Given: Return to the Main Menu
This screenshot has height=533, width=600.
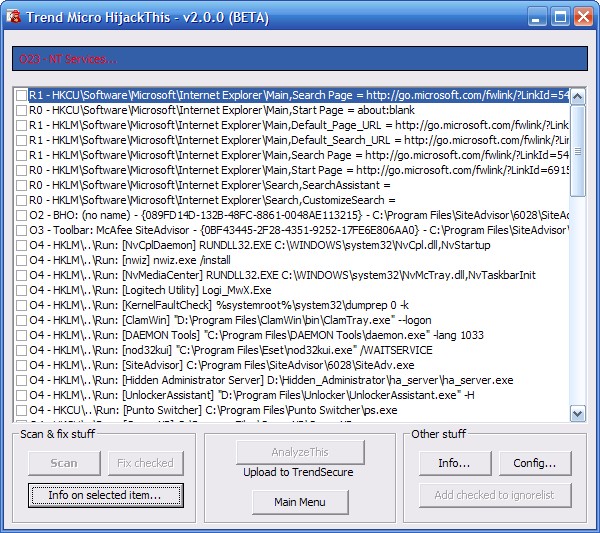Looking at the screenshot, I should tap(300, 502).
